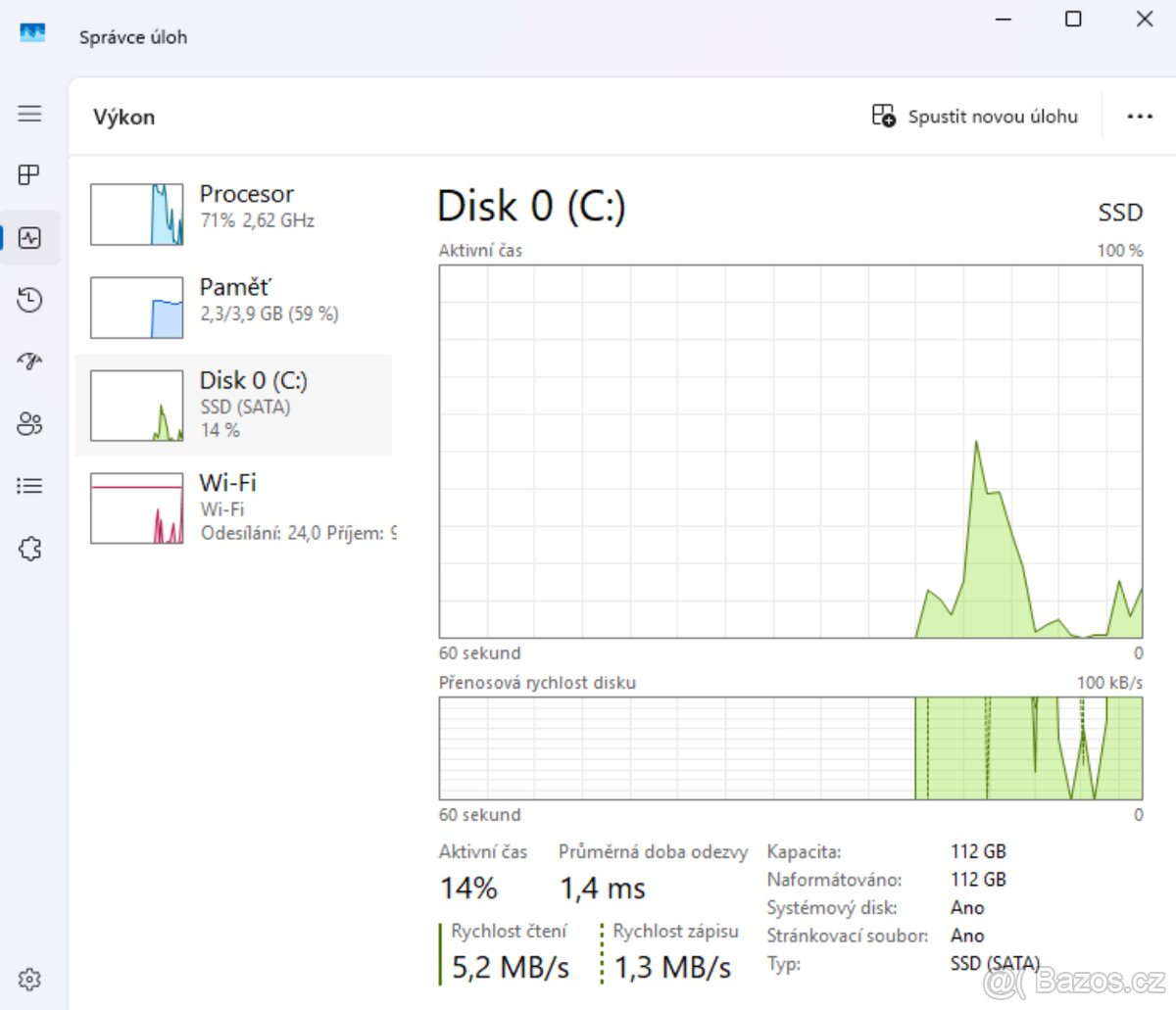Select the Procesor performance entry

tap(235, 206)
